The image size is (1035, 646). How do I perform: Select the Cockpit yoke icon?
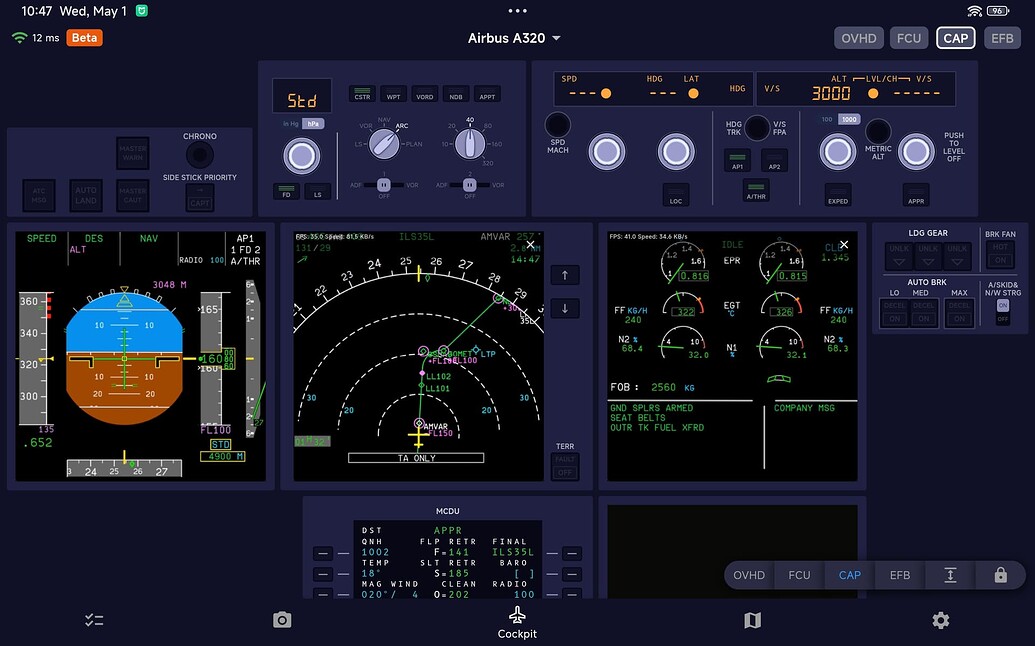coord(517,614)
